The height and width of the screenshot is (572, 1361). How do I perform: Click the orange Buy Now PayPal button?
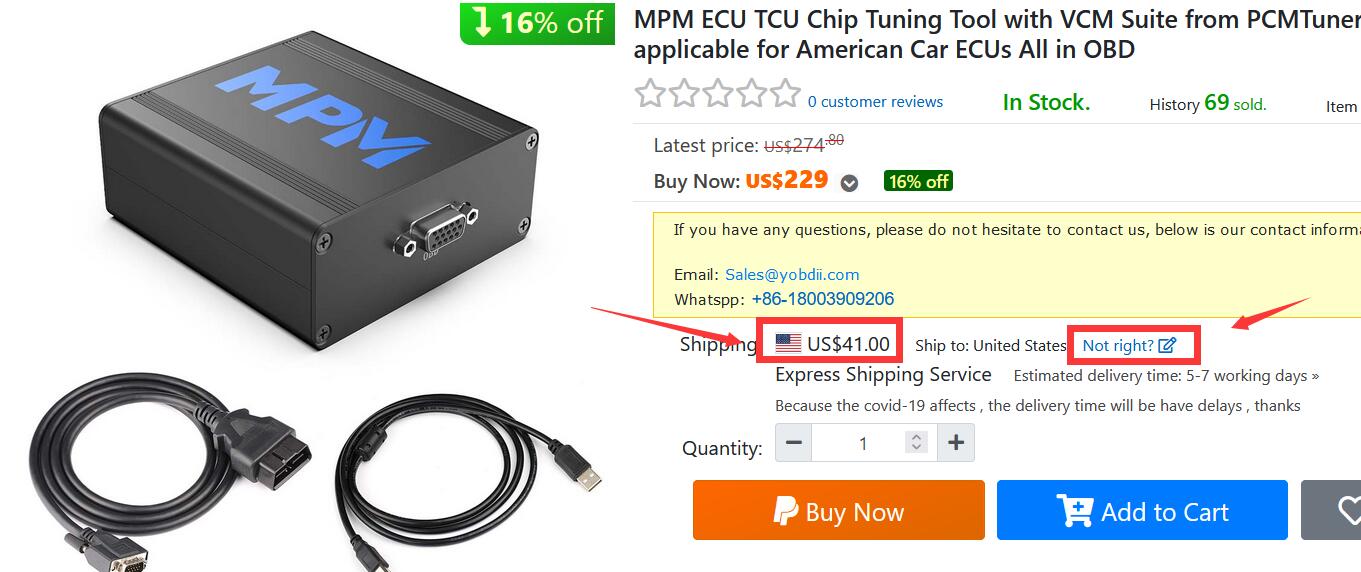pos(839,510)
